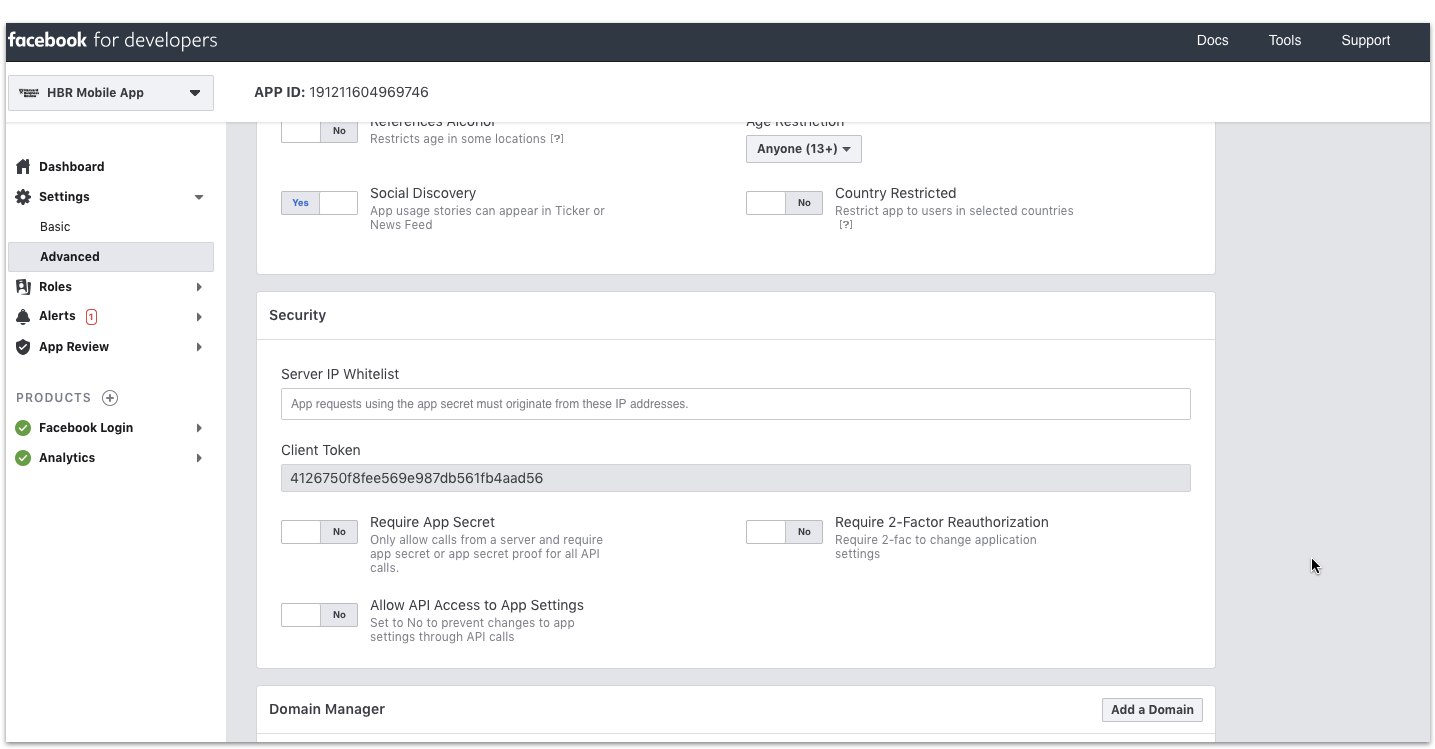The height and width of the screenshot is (749, 1435).
Task: Toggle the References Alcohol switch
Action: [x=319, y=130]
